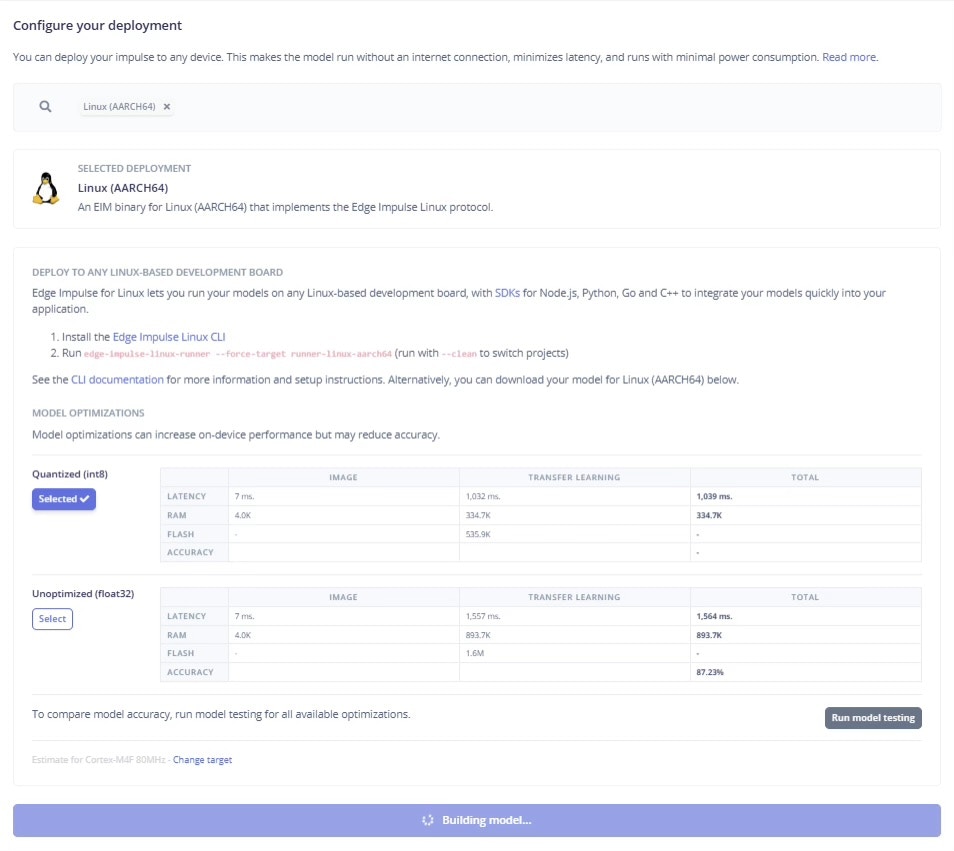Click the Change target link

coord(202,760)
